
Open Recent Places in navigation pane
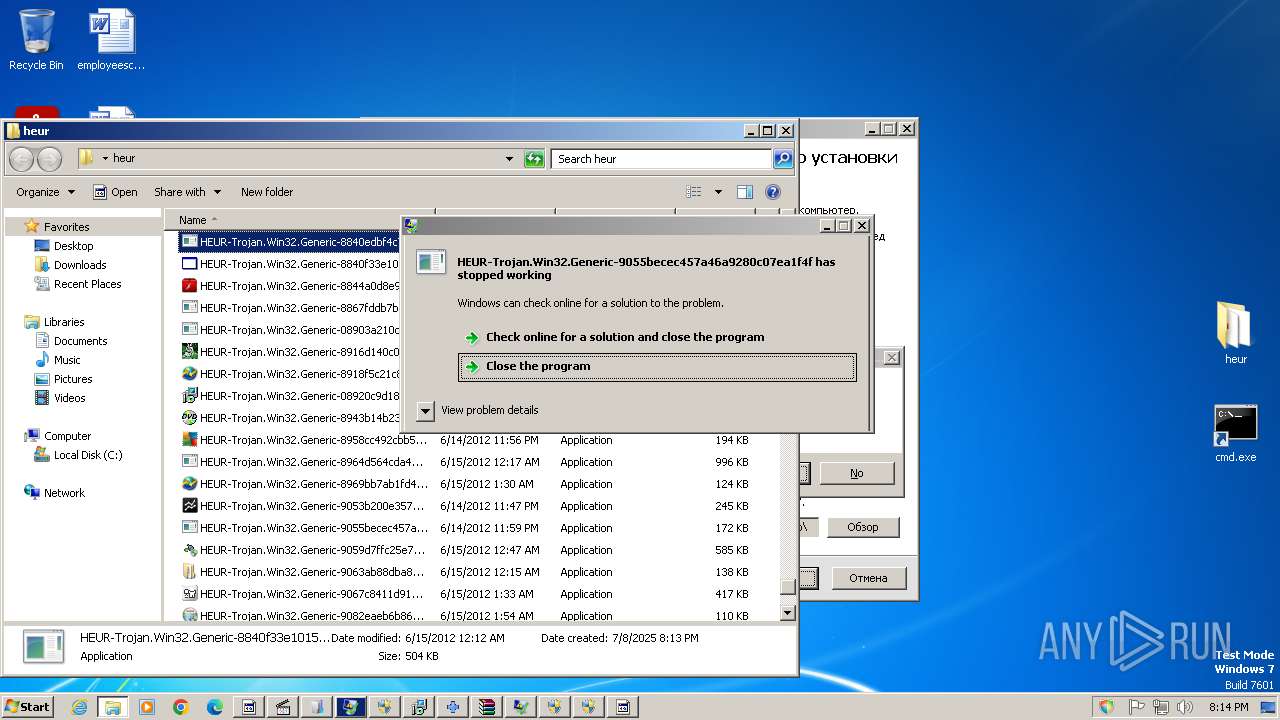[87, 284]
